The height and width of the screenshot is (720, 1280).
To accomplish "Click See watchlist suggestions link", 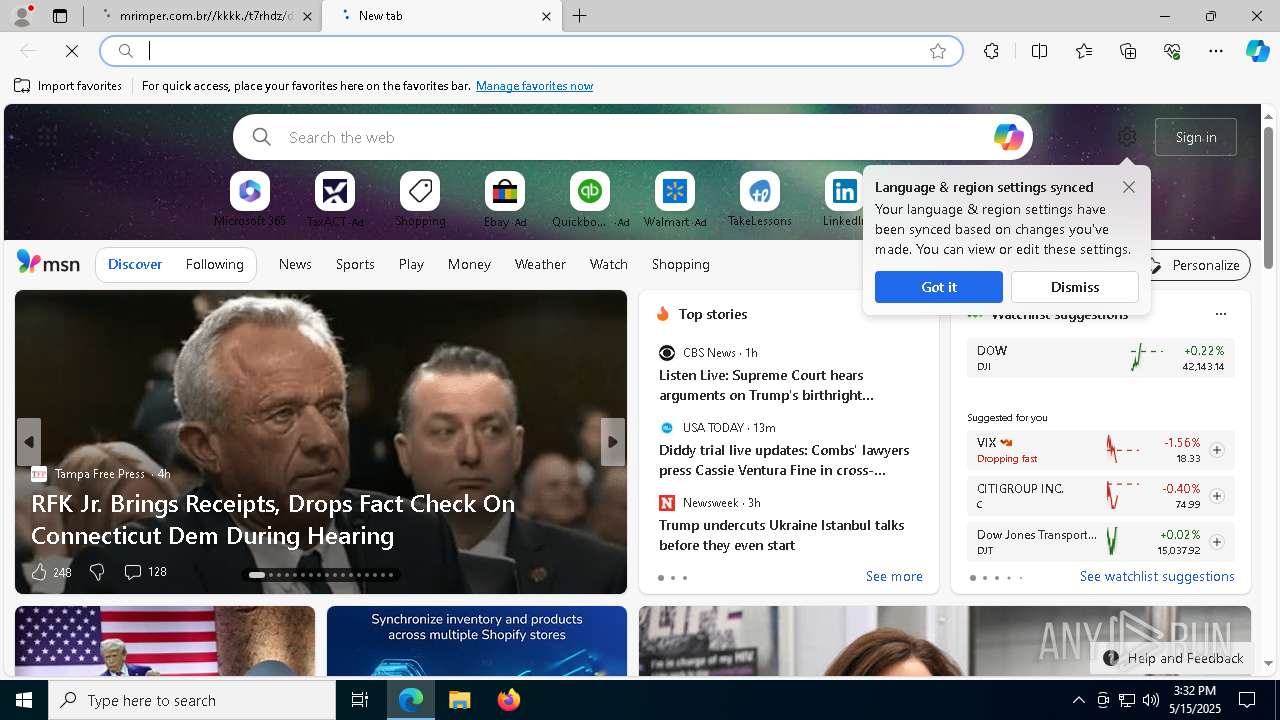I will coord(1157,576).
